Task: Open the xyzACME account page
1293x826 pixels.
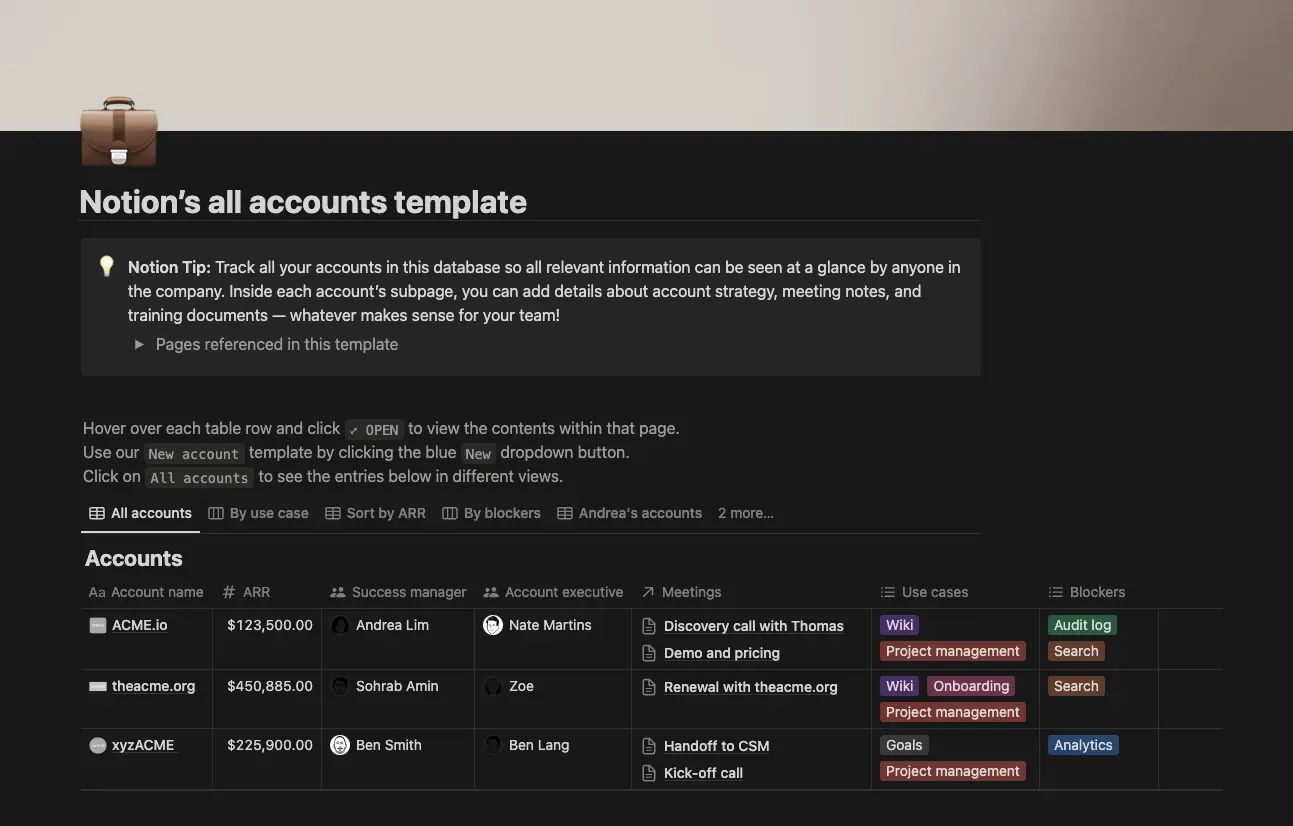Action: (143, 745)
